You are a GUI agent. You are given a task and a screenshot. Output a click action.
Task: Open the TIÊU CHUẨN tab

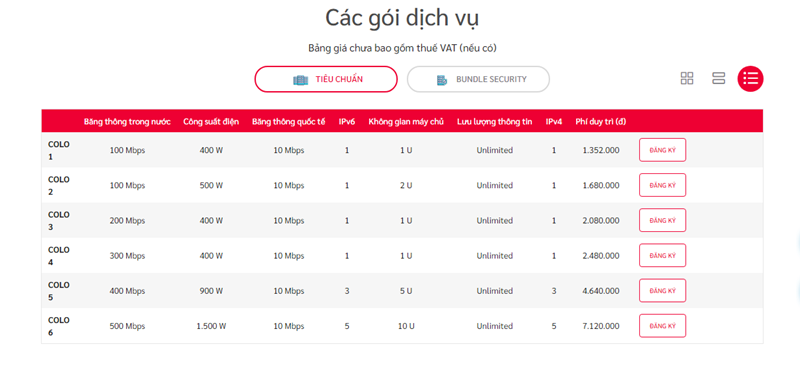(x=326, y=79)
